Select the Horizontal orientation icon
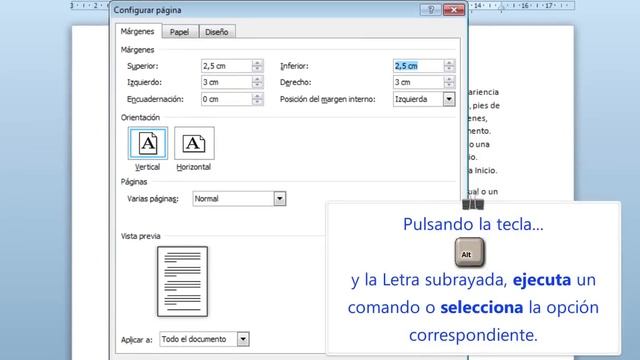This screenshot has height=360, width=640. [194, 143]
